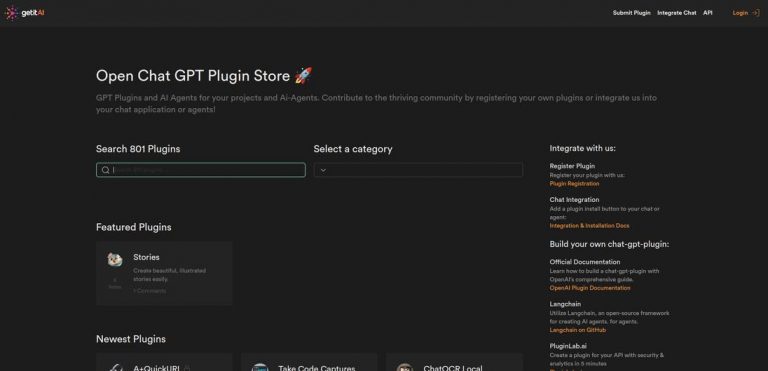Click the Stories plugin avatar icon

115,260
